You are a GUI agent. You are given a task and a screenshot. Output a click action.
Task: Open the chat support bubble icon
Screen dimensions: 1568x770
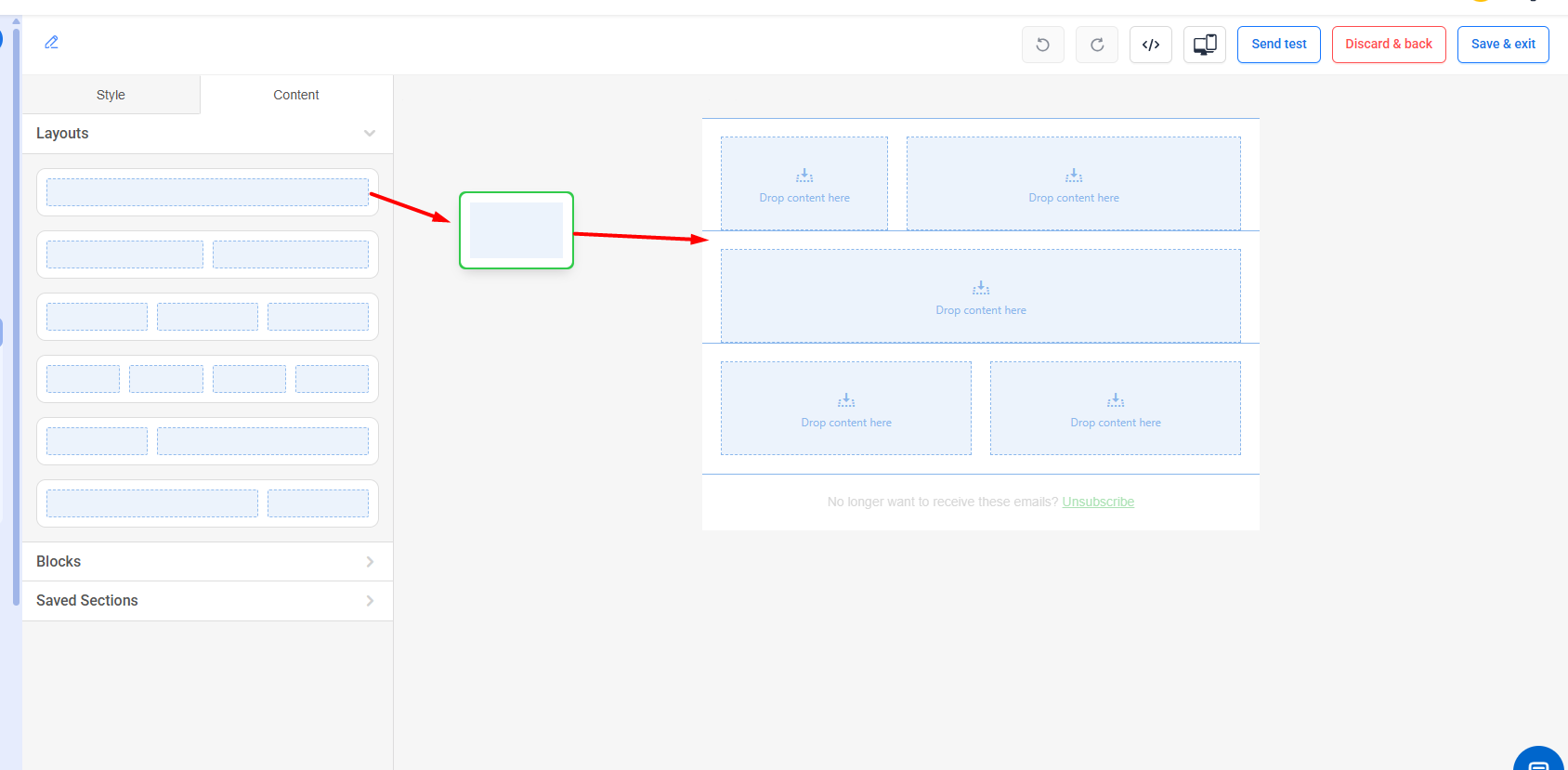coord(1538,762)
